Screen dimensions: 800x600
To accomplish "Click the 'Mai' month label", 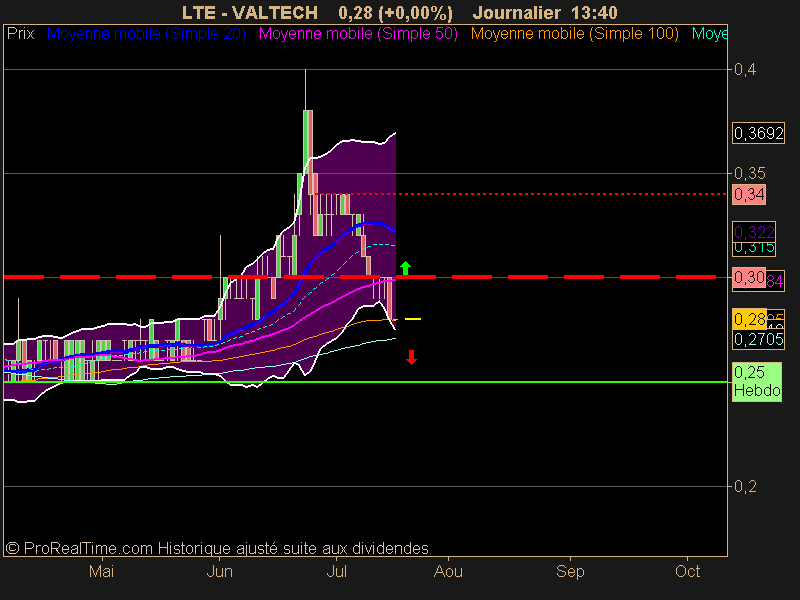I will click(x=102, y=571).
